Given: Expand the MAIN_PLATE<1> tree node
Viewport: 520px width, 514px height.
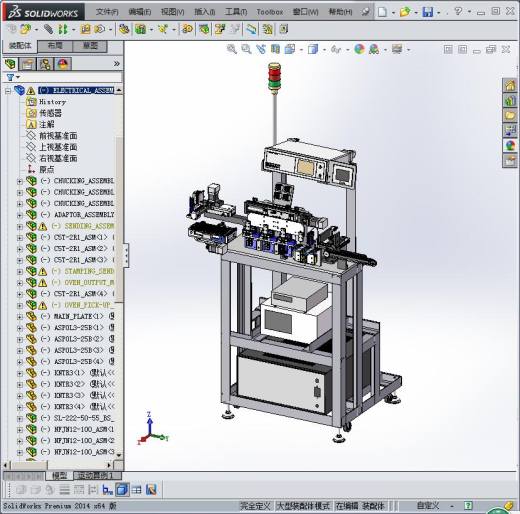Looking at the screenshot, I should pos(20,317).
